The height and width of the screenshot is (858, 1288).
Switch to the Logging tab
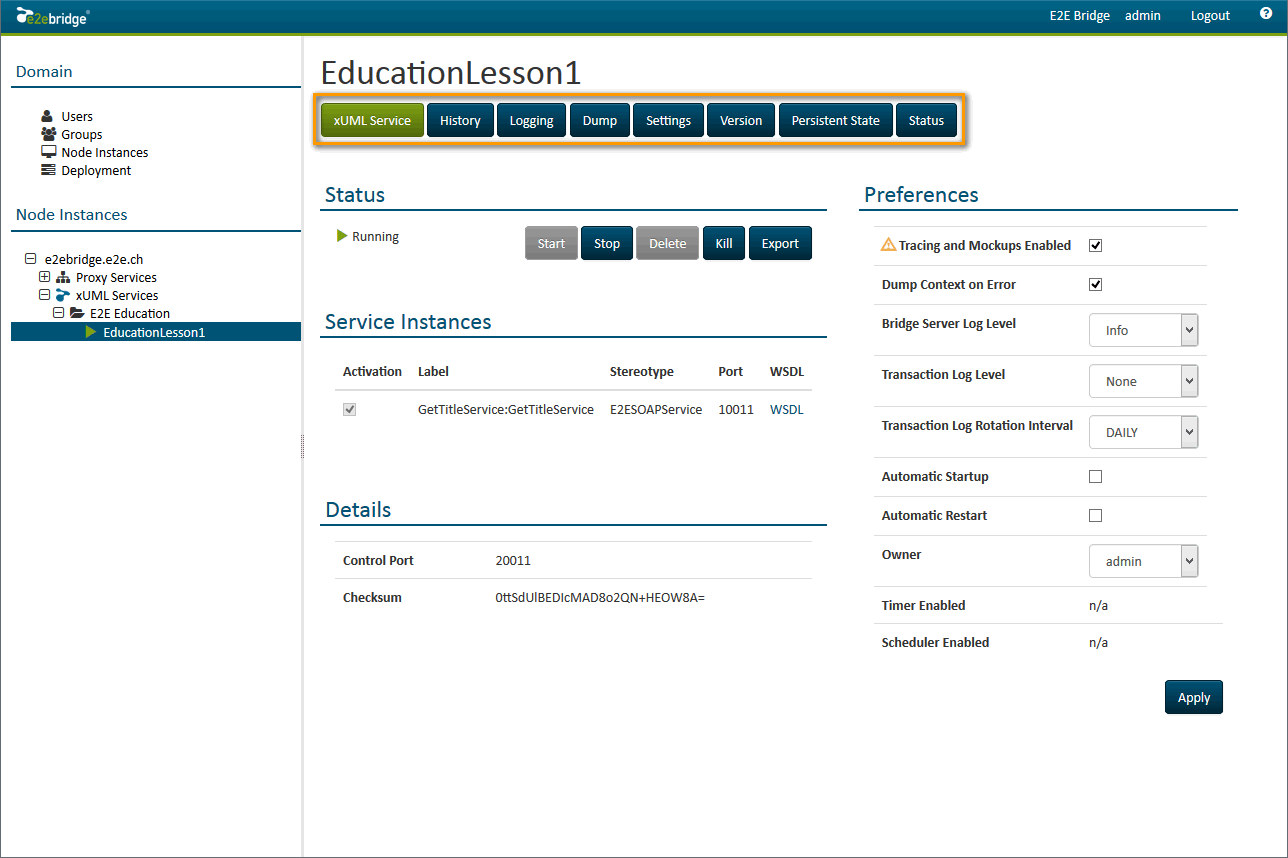(x=531, y=120)
